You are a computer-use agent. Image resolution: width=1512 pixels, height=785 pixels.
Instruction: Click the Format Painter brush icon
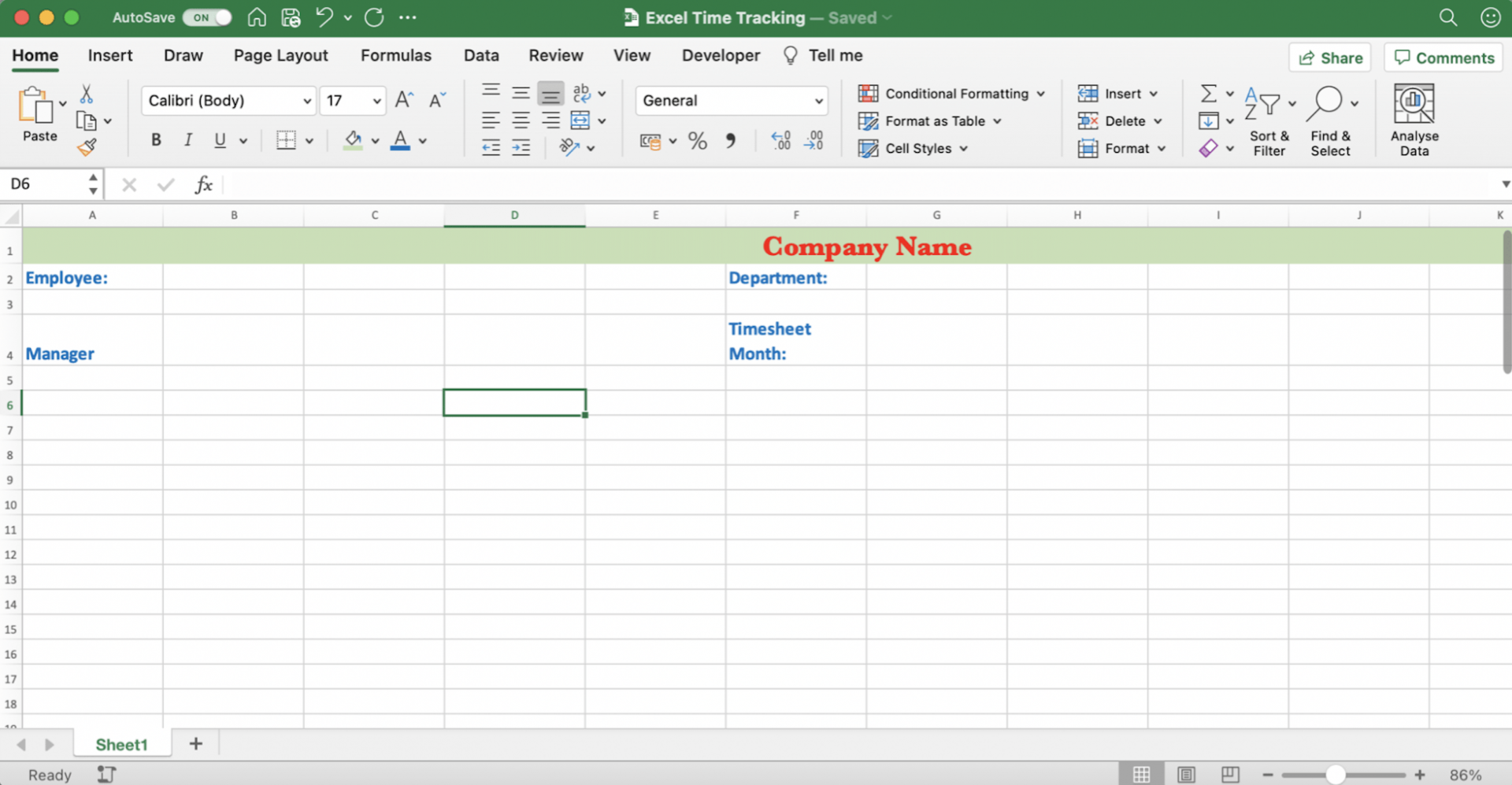click(87, 147)
